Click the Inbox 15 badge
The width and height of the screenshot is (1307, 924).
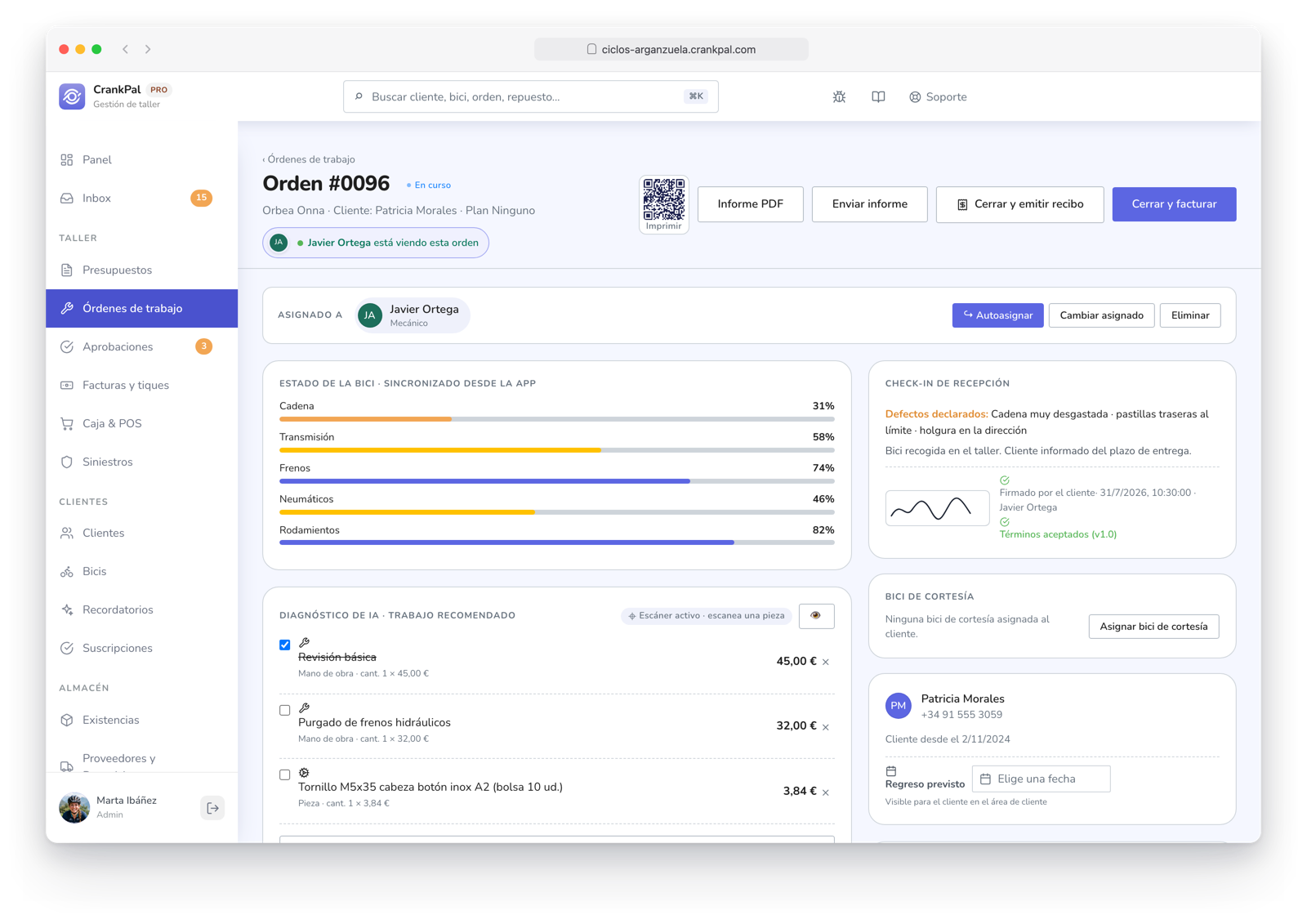pos(201,198)
